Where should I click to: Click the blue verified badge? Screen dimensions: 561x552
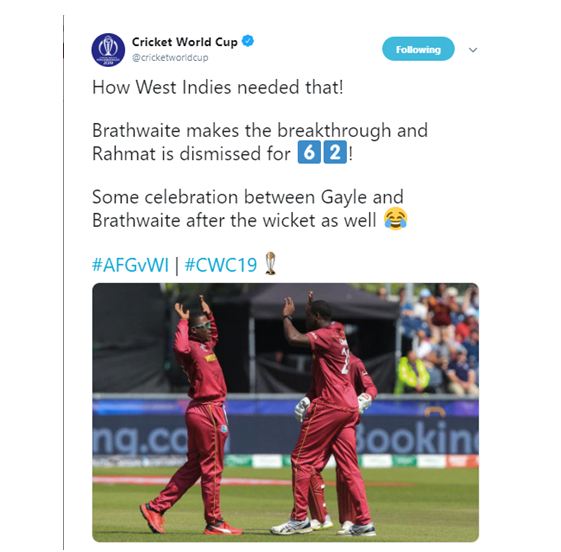(248, 41)
